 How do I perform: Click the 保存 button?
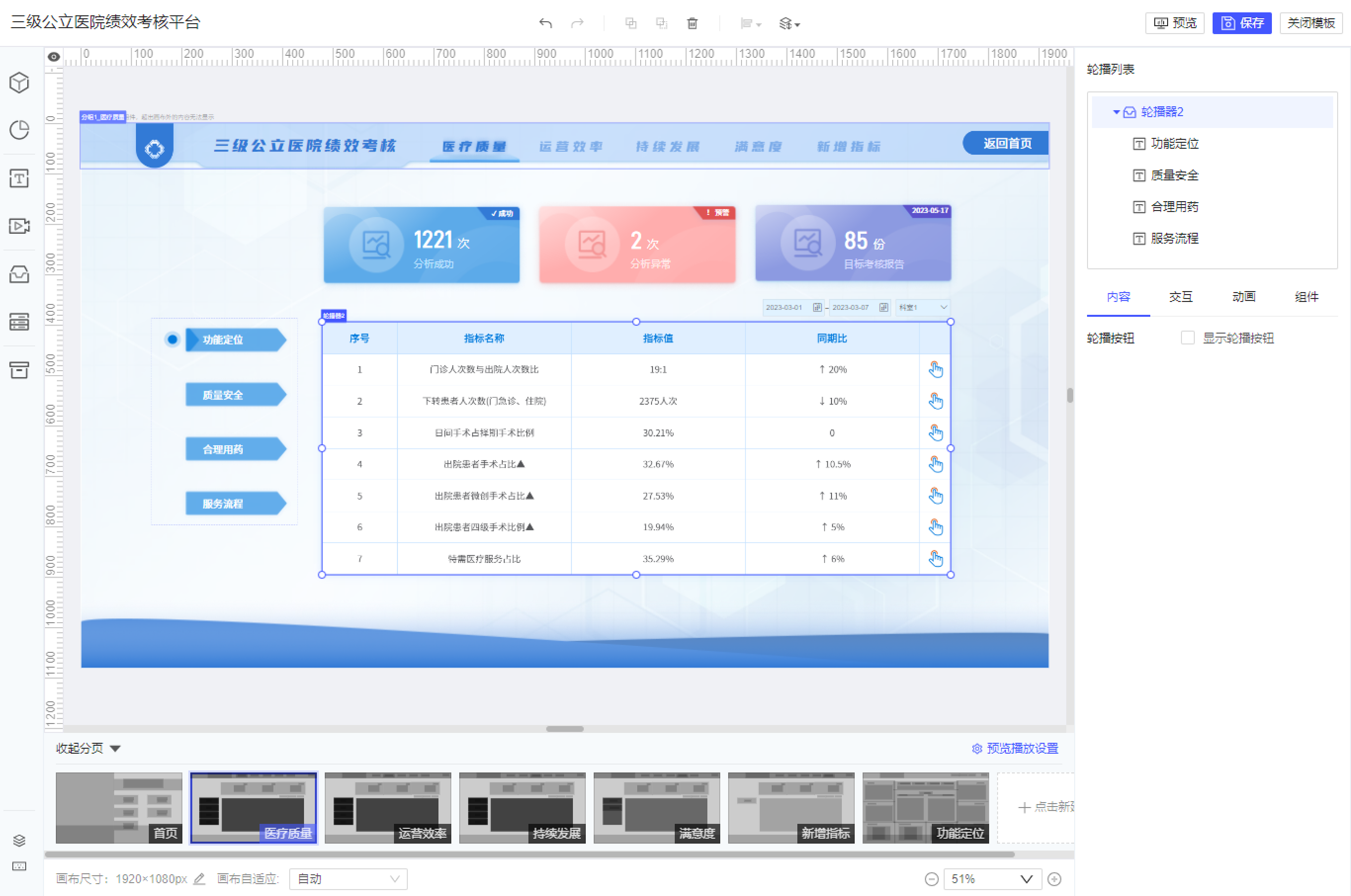1241,23
